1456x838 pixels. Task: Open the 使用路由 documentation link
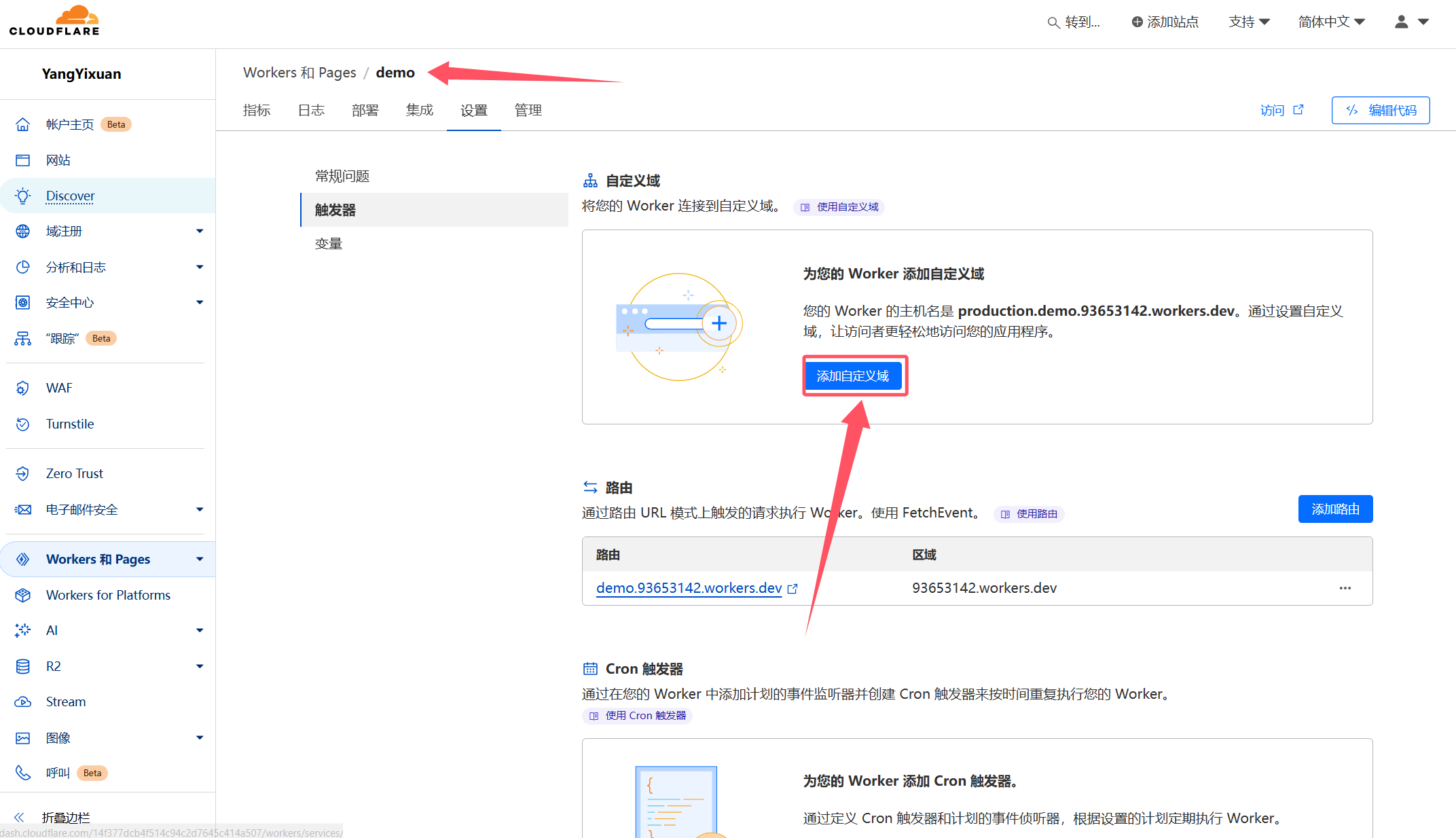tap(1029, 514)
